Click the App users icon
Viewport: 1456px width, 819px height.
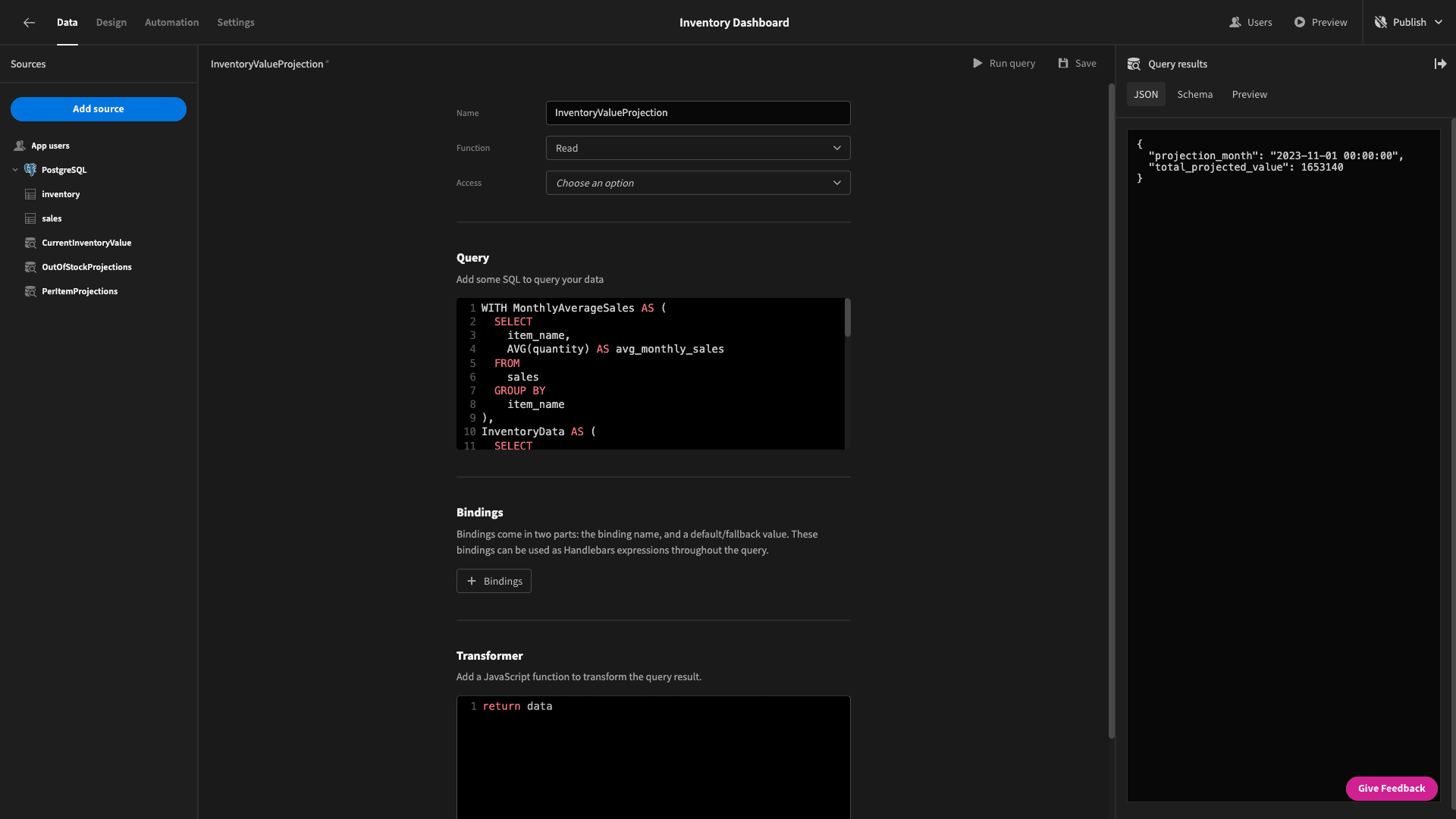tap(20, 146)
